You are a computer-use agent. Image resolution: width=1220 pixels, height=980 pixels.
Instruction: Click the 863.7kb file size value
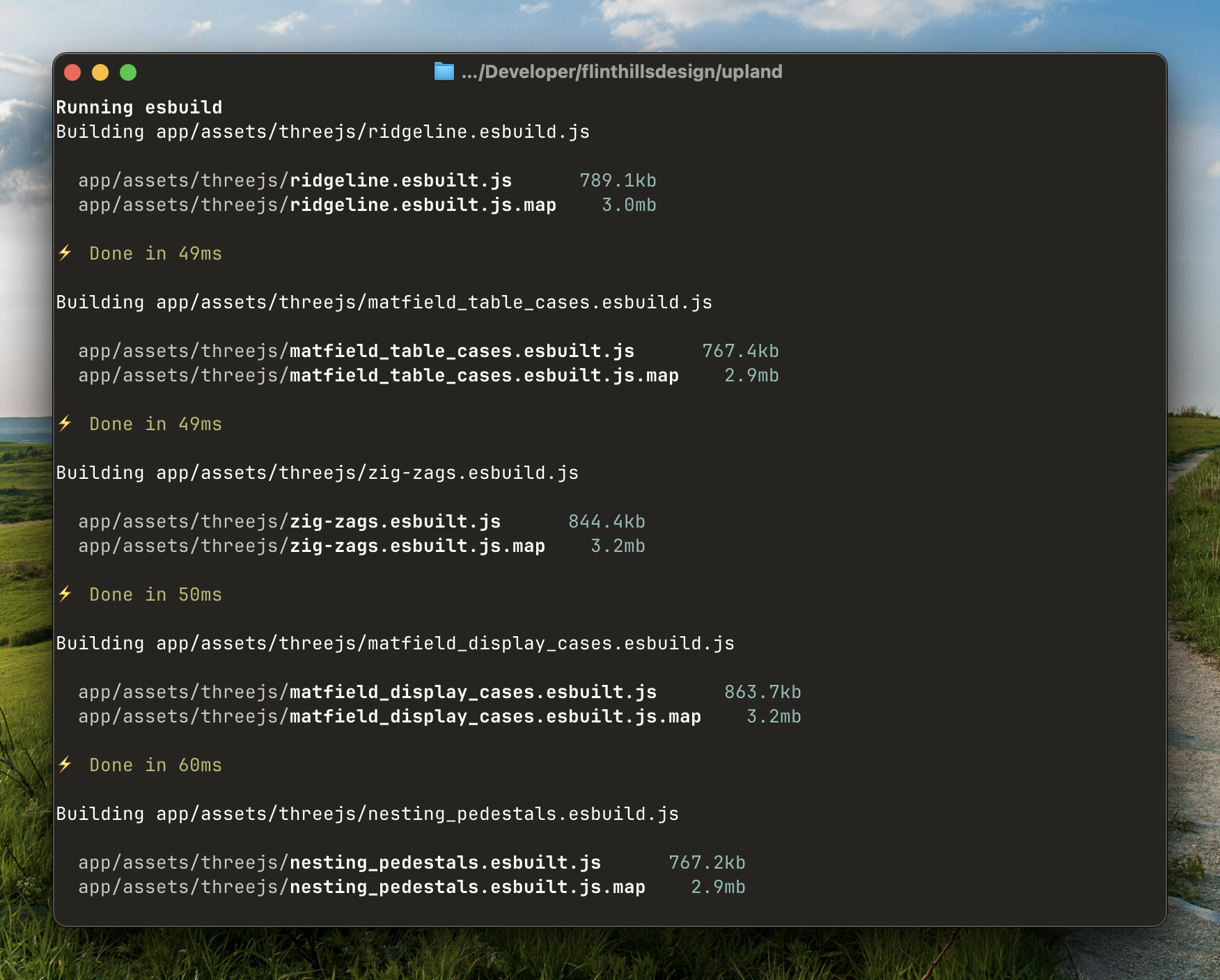click(x=762, y=693)
